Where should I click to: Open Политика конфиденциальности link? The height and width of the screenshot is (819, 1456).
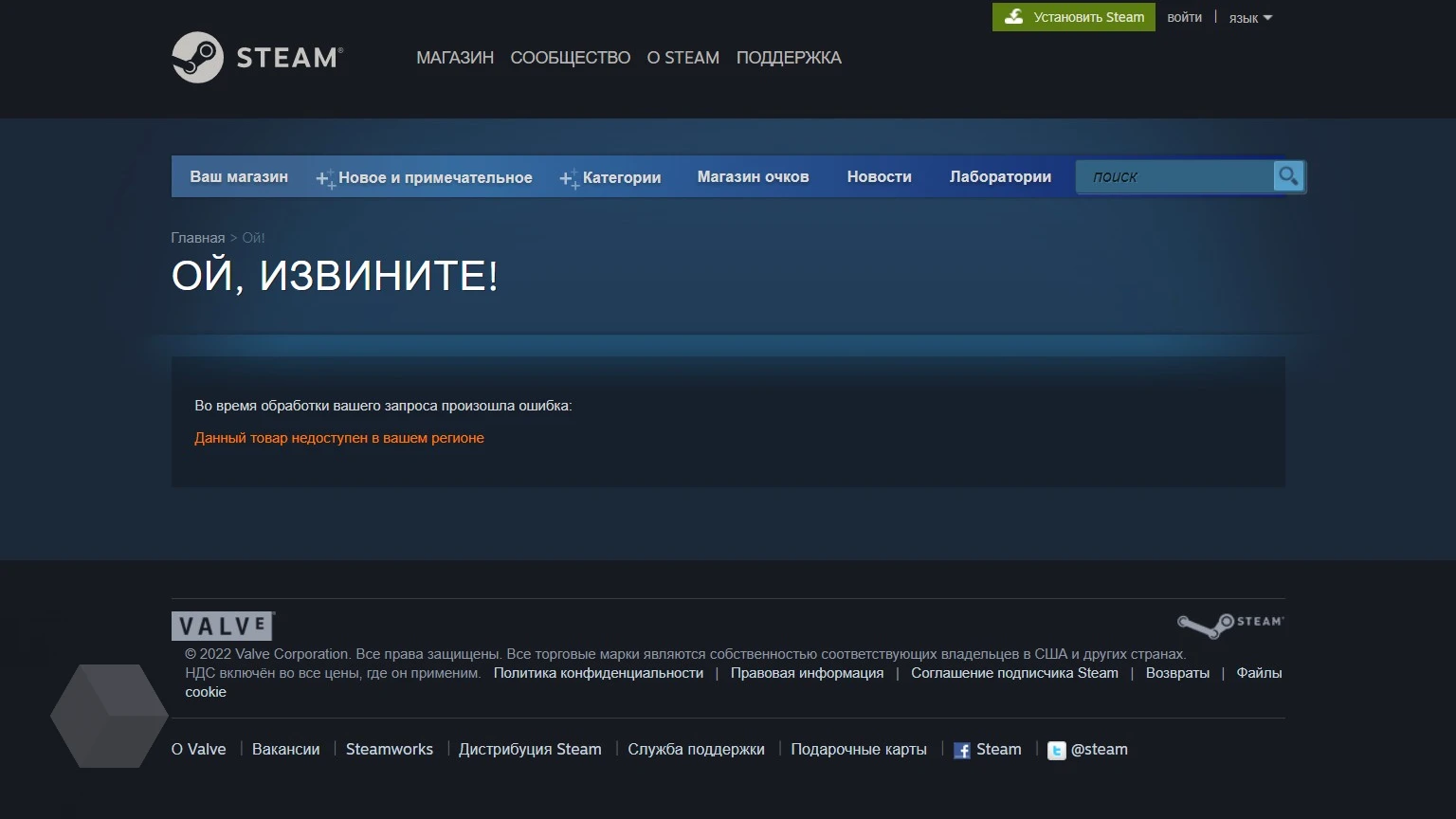pos(598,673)
